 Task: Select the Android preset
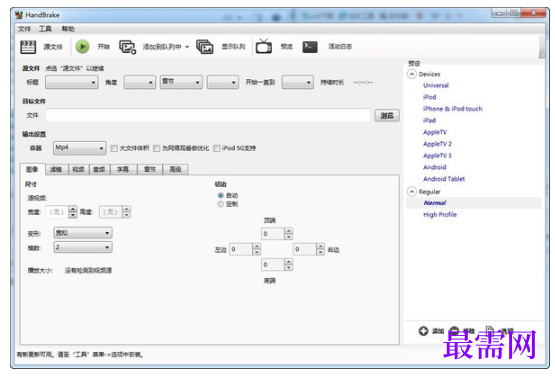[x=435, y=167]
